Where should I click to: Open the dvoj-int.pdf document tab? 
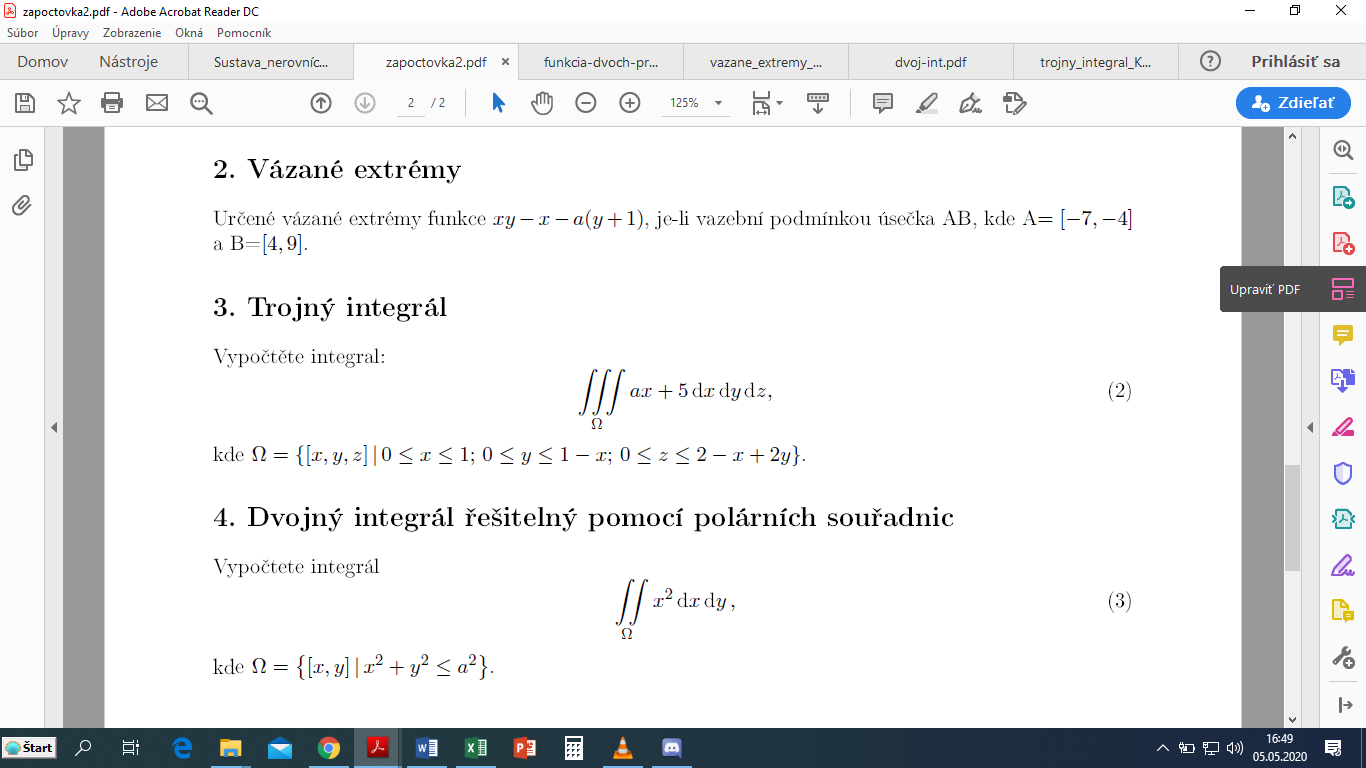pos(931,62)
